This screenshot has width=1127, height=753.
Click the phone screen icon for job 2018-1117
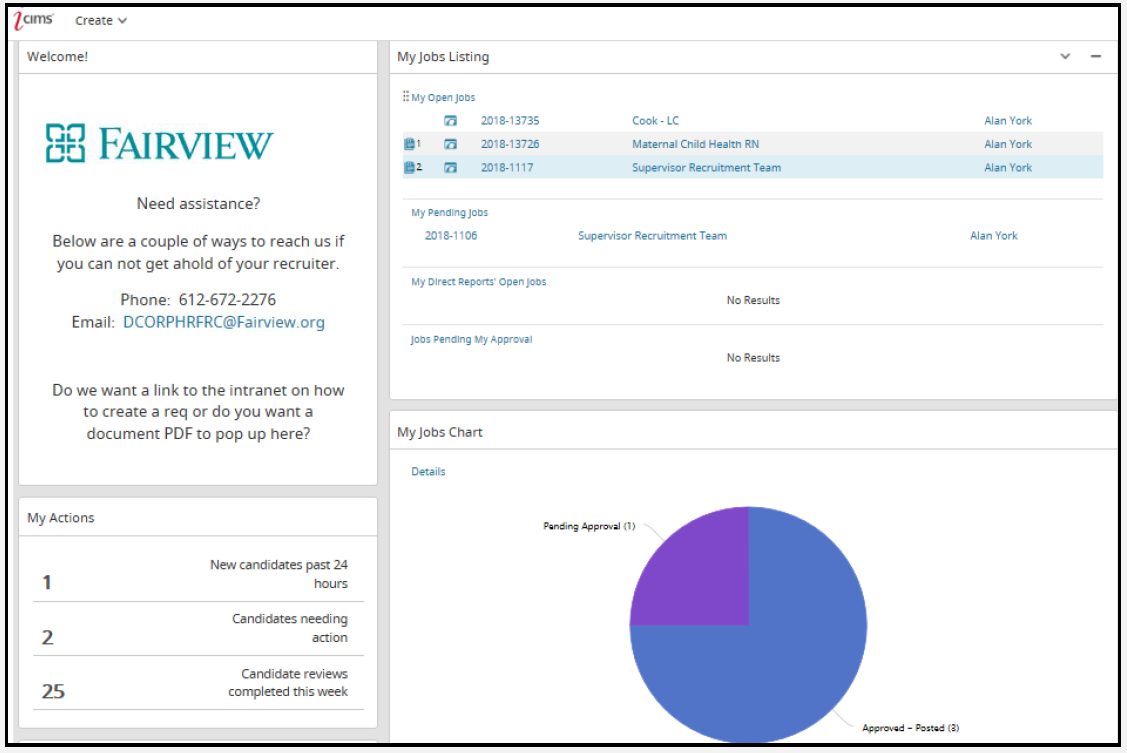(451, 168)
